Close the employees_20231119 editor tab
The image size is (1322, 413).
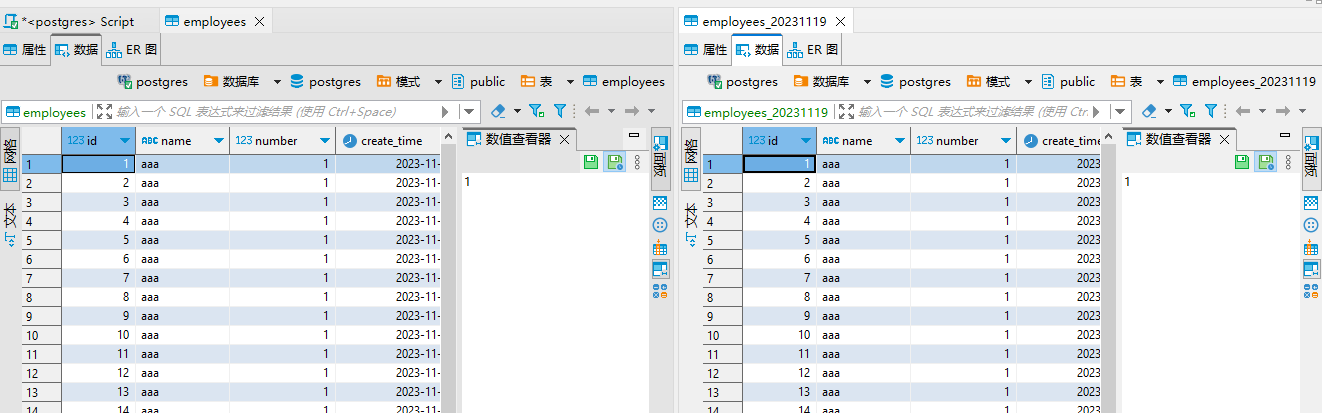coord(840,21)
